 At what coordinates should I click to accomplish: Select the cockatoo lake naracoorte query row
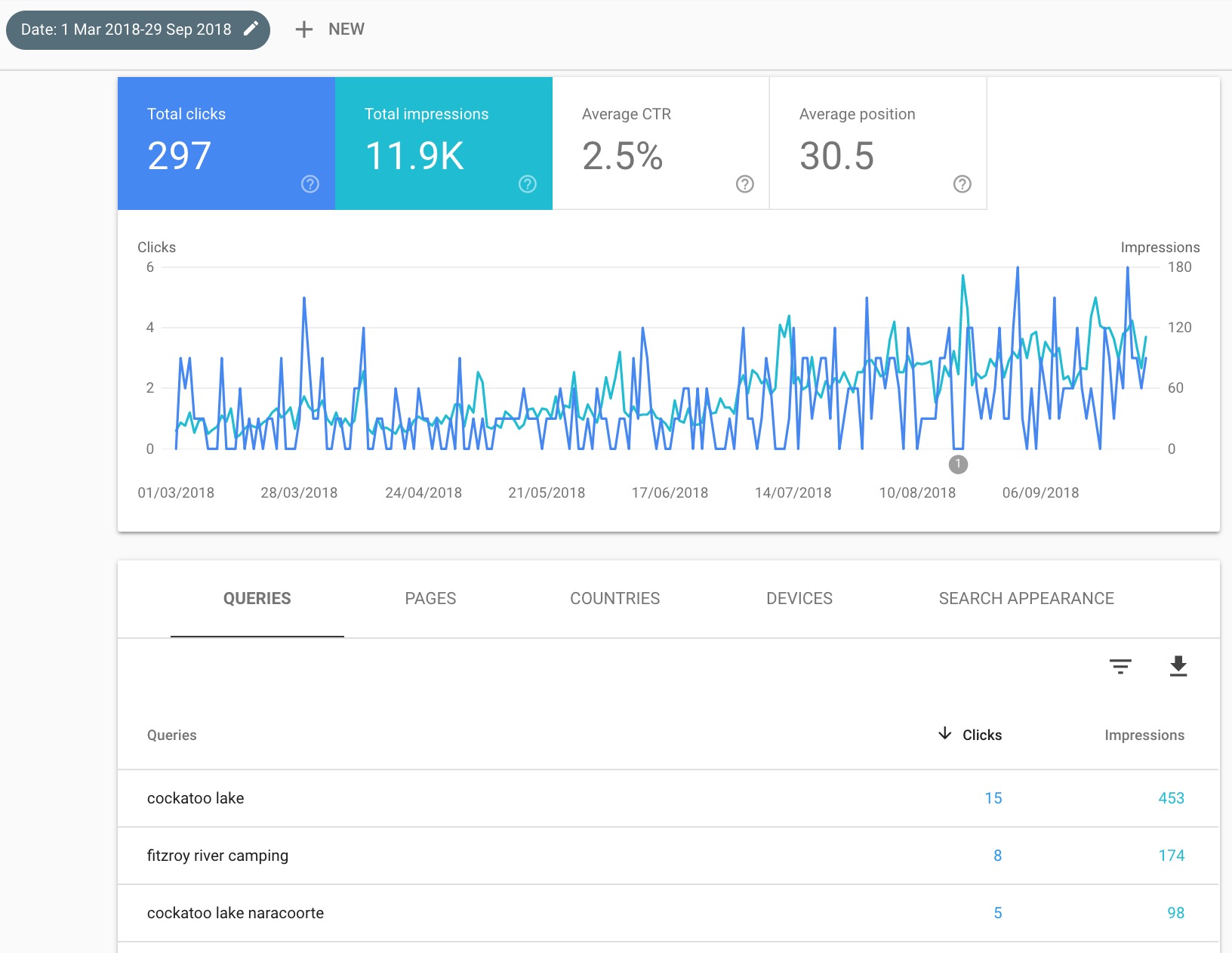click(x=236, y=912)
